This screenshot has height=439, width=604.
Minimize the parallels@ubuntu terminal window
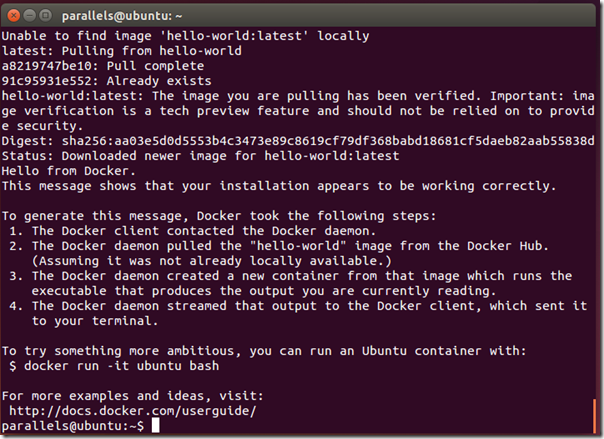[x=30, y=15]
